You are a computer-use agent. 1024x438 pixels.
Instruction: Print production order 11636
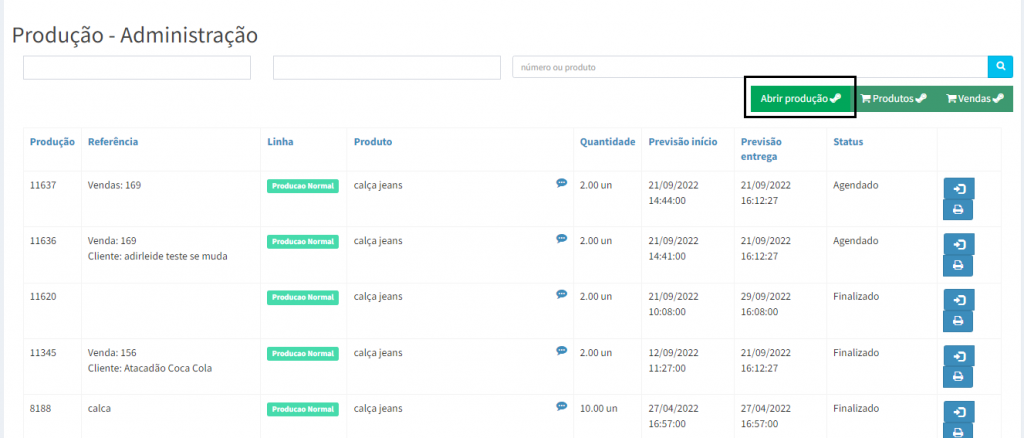click(958, 266)
